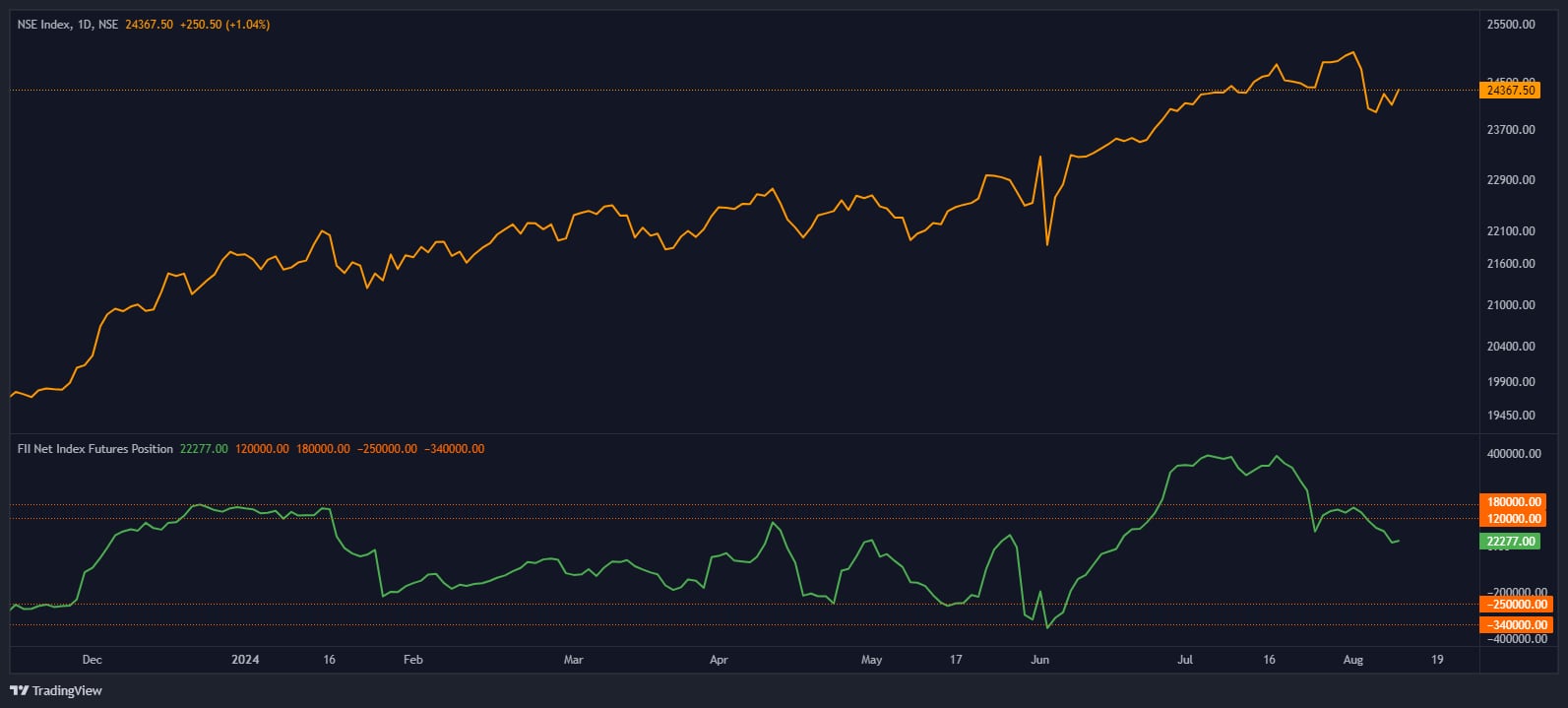Click the -340000.00 orange axis tag
Image resolution: width=1568 pixels, height=708 pixels.
(x=1515, y=625)
